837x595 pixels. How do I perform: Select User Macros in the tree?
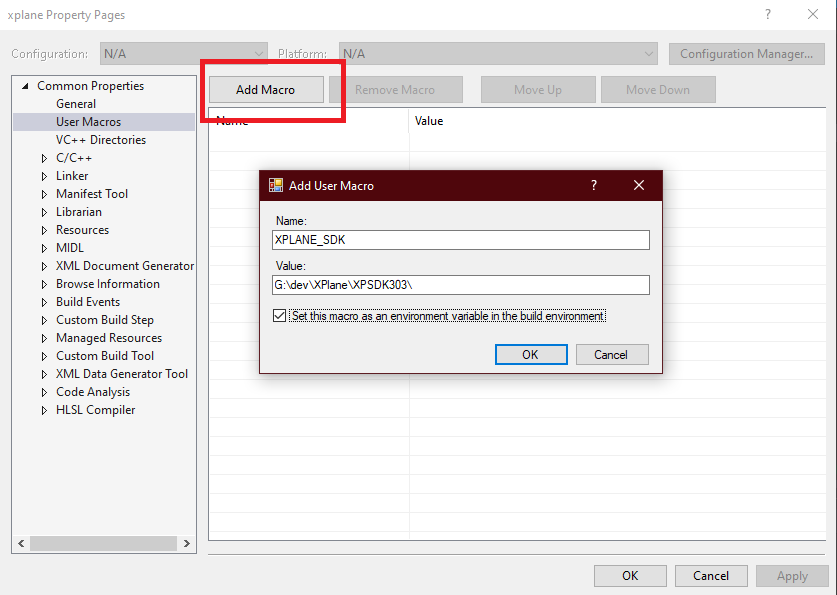tap(88, 122)
